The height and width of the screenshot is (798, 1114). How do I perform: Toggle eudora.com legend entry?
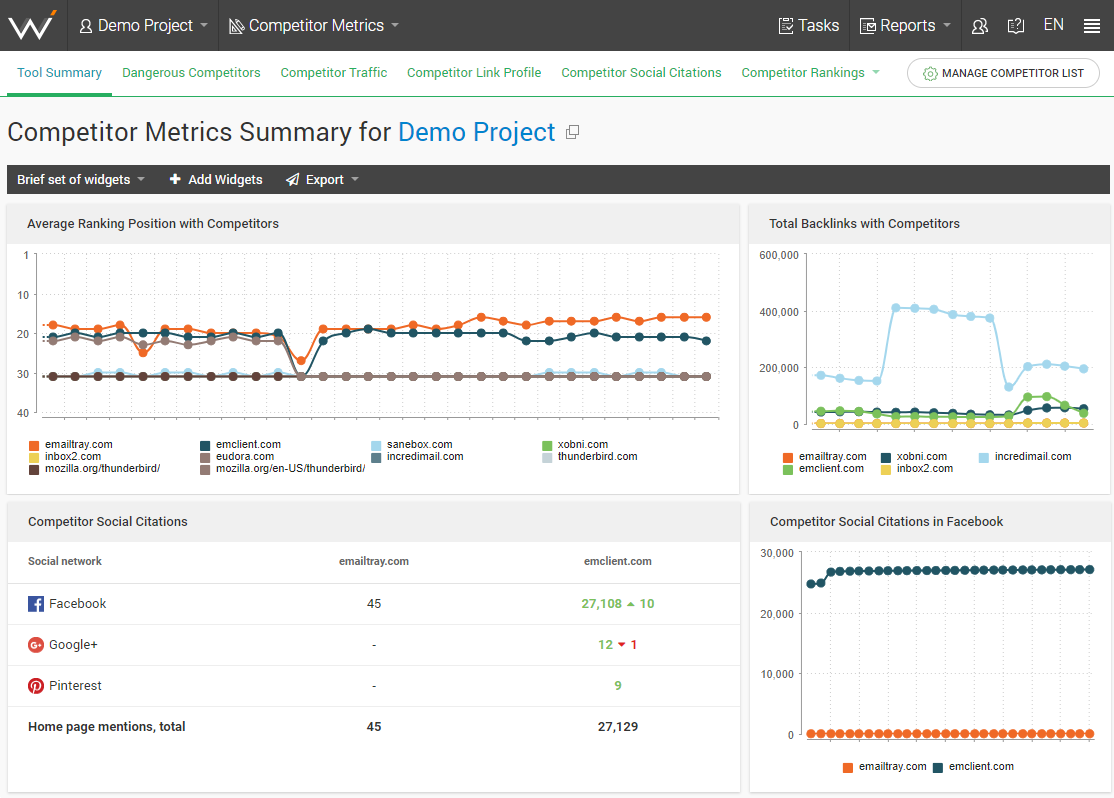pyautogui.click(x=237, y=457)
